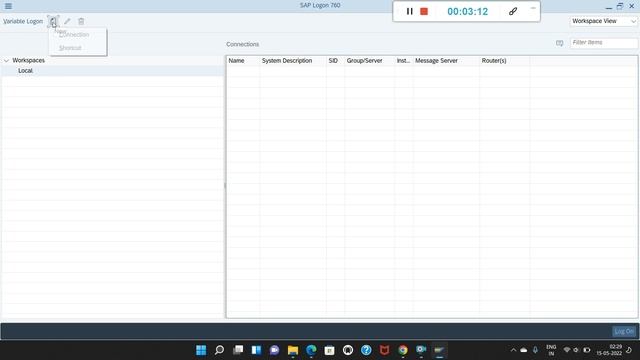
Task: Open McAfee red shield from taskbar
Action: (x=384, y=350)
